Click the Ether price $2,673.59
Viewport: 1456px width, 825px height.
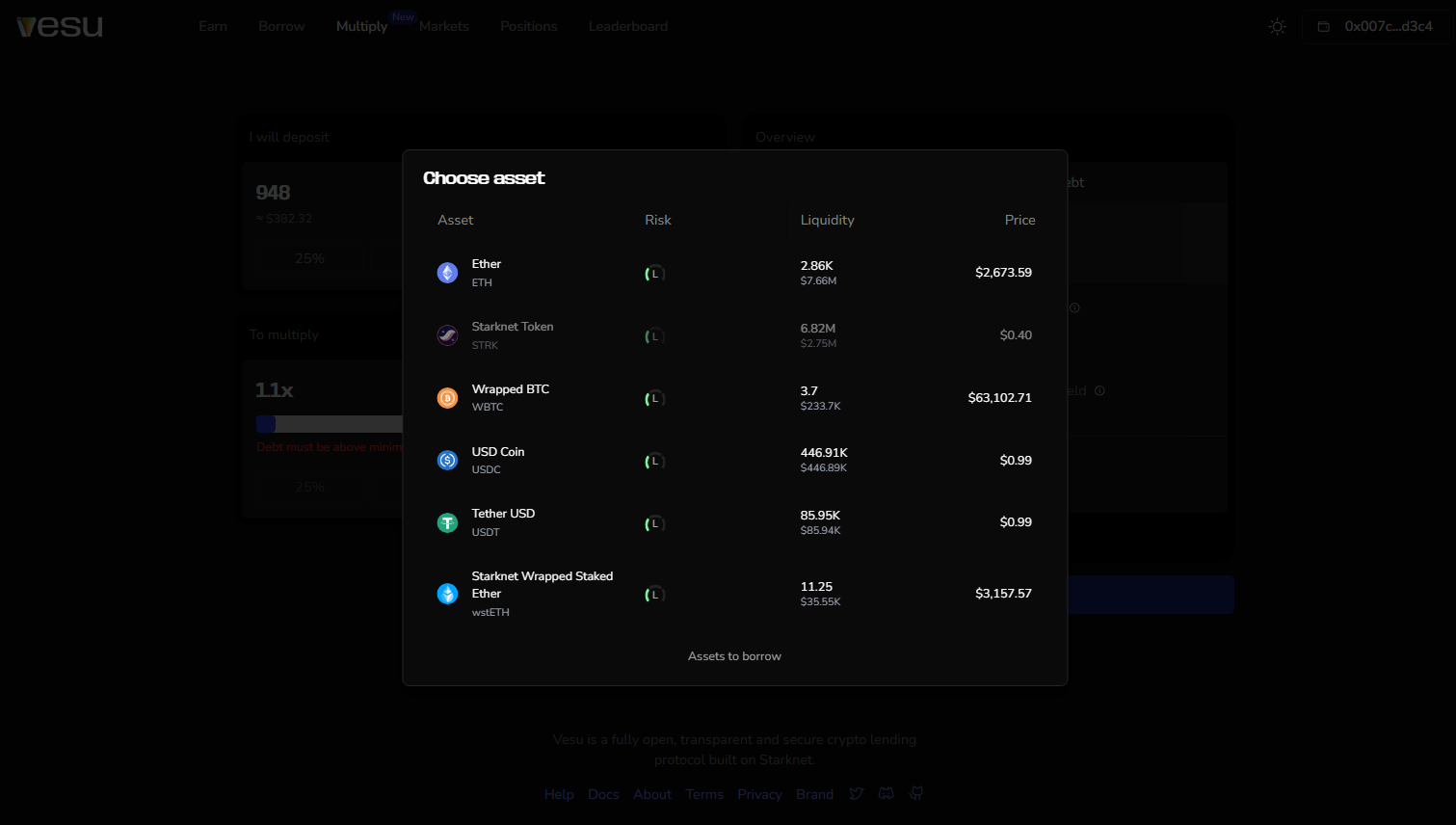click(1003, 273)
